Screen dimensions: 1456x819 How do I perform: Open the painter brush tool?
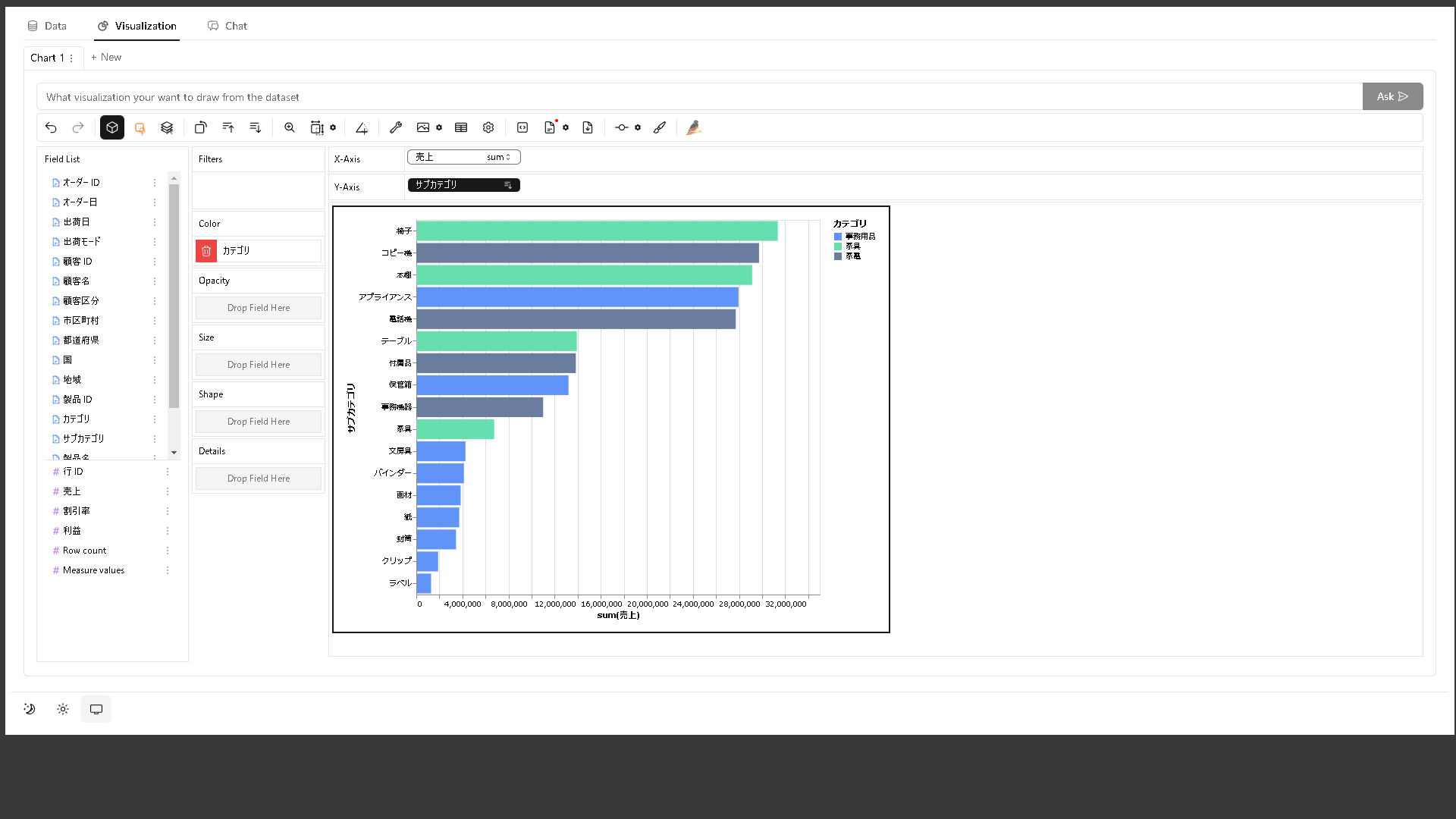pos(659,127)
